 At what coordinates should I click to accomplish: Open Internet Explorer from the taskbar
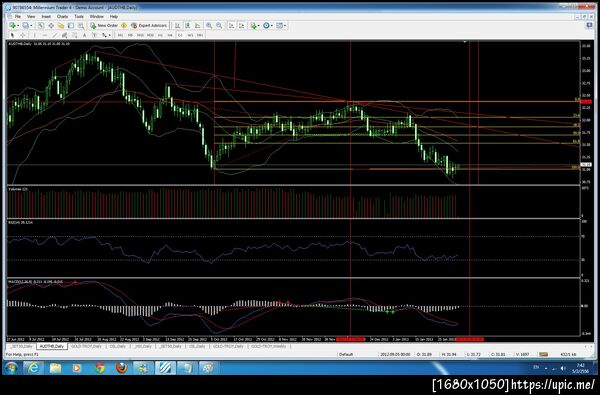(x=34, y=368)
